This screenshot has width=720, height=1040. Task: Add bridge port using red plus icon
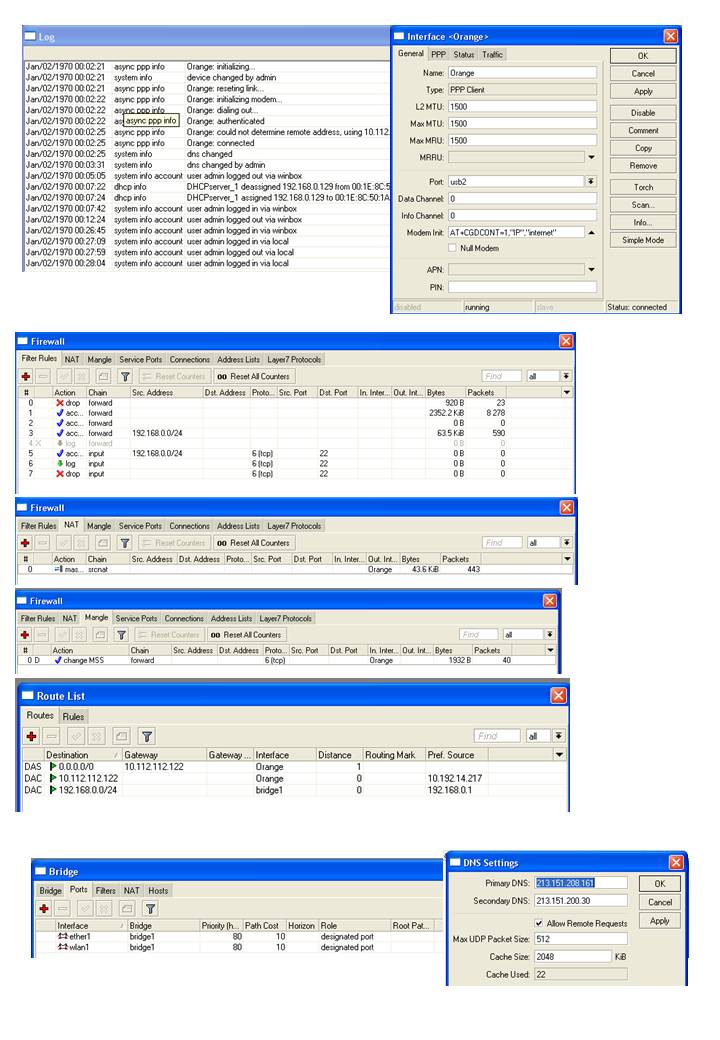(44, 909)
